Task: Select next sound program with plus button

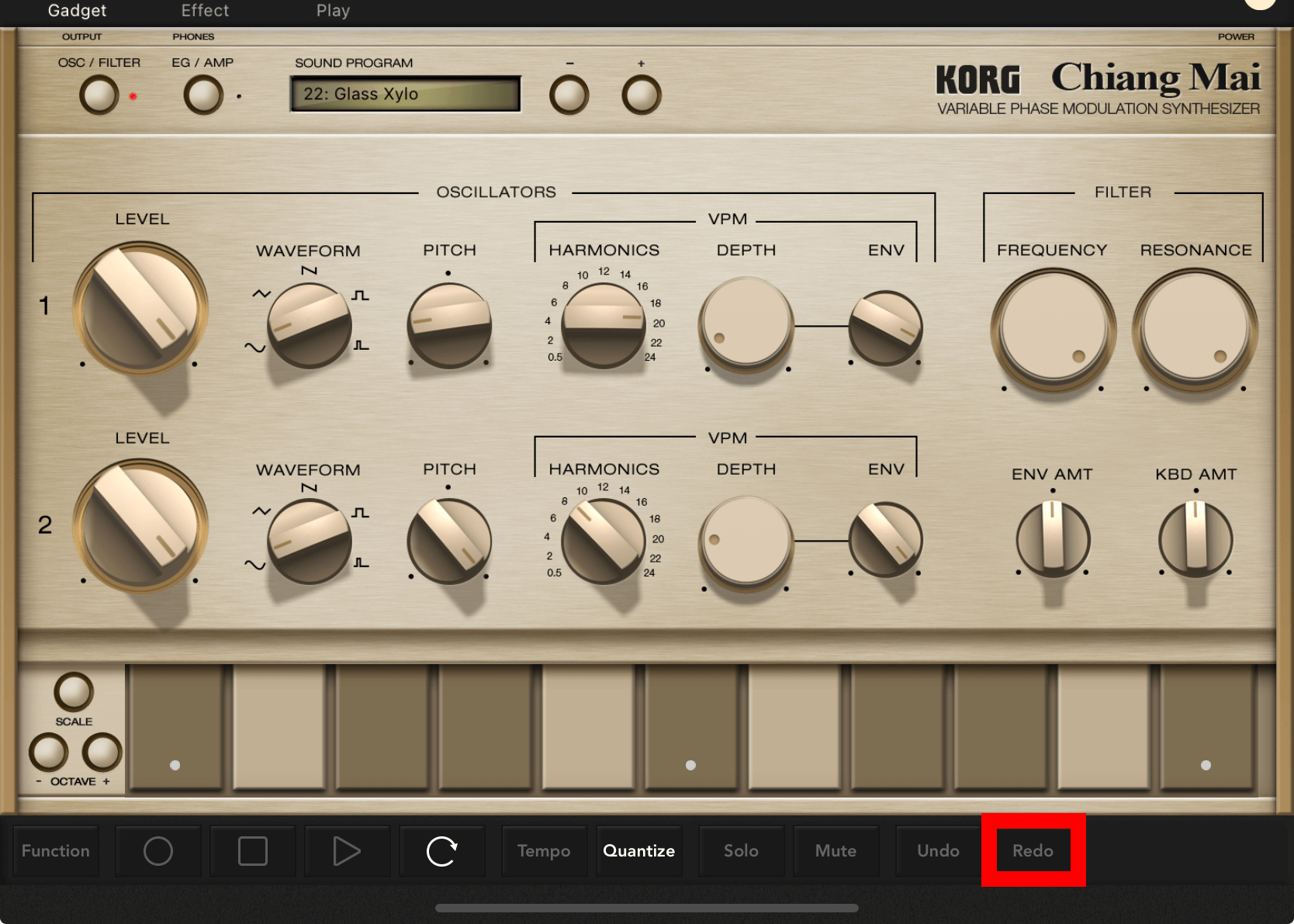Action: (642, 95)
